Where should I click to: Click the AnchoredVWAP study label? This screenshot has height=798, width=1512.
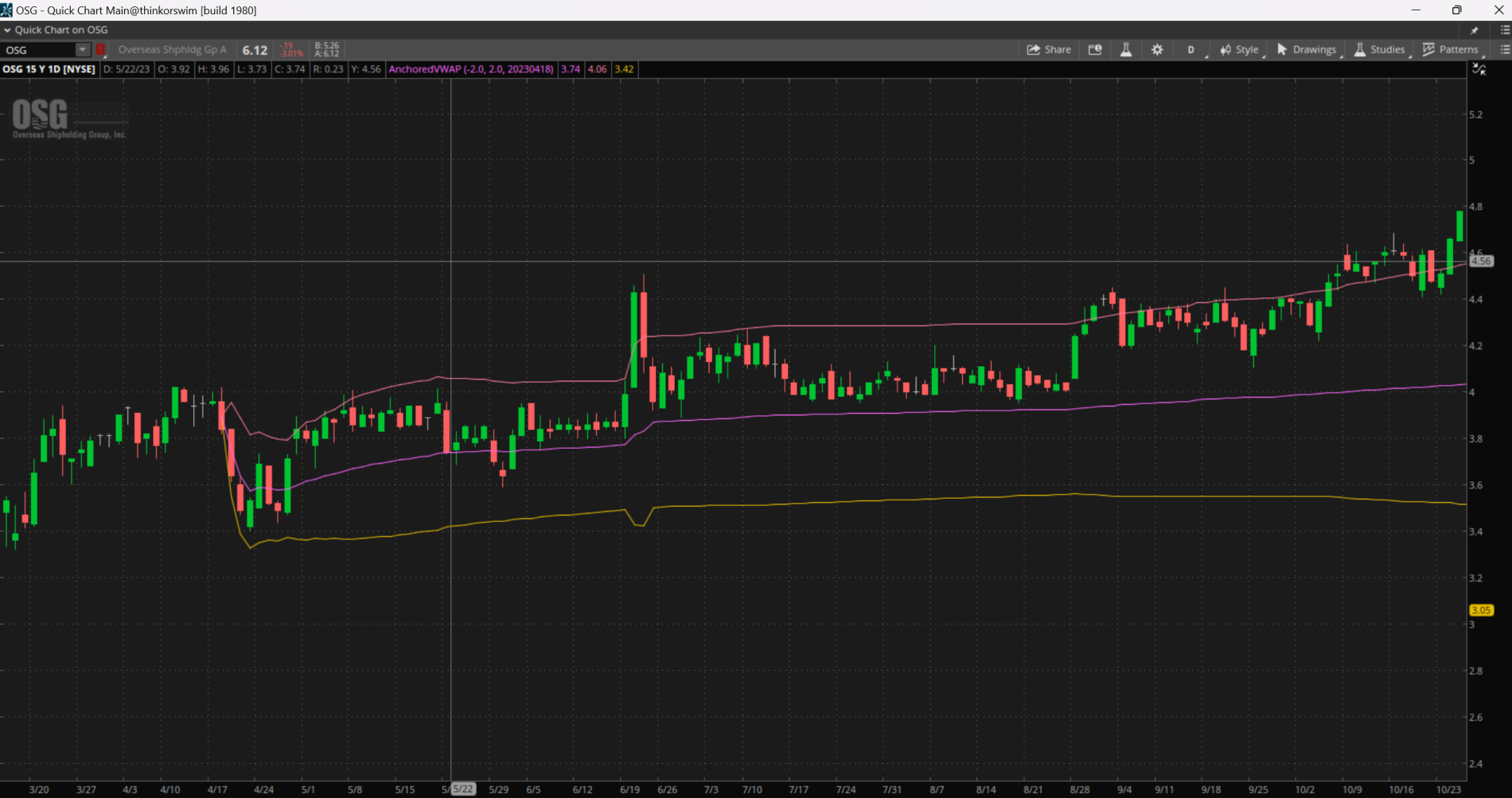click(470, 69)
